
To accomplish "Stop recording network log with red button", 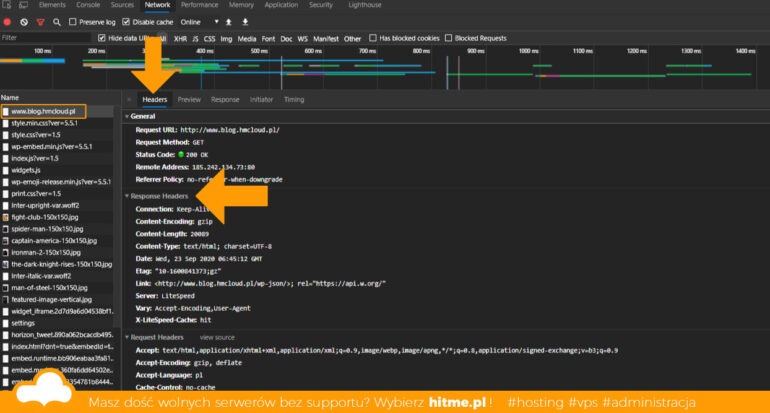I will [x=7, y=22].
